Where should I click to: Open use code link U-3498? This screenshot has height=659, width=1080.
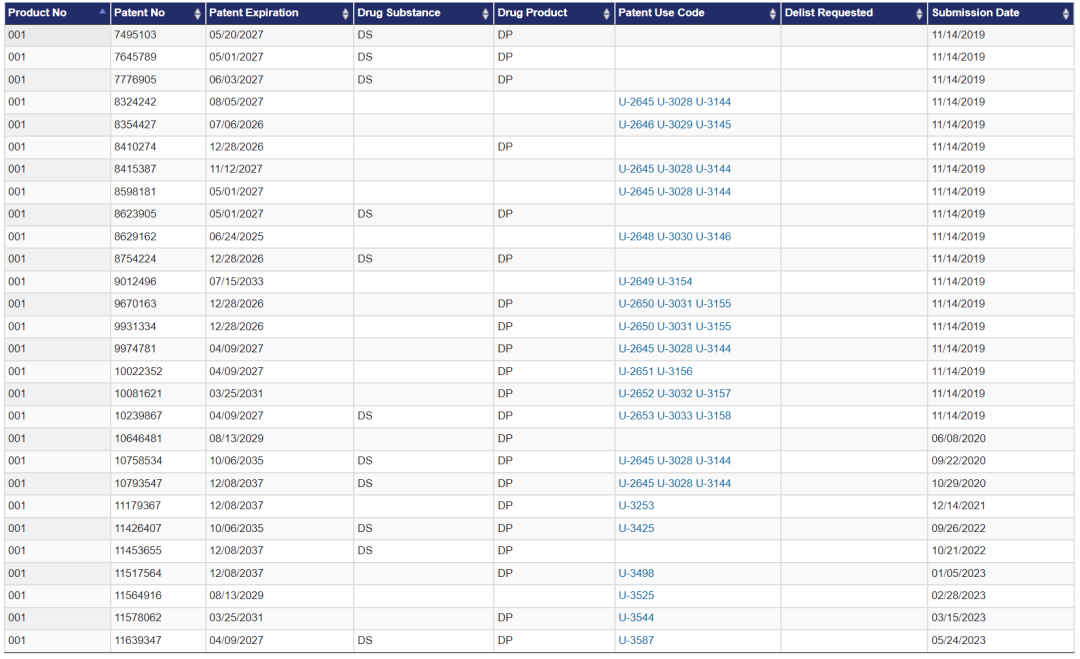(636, 573)
